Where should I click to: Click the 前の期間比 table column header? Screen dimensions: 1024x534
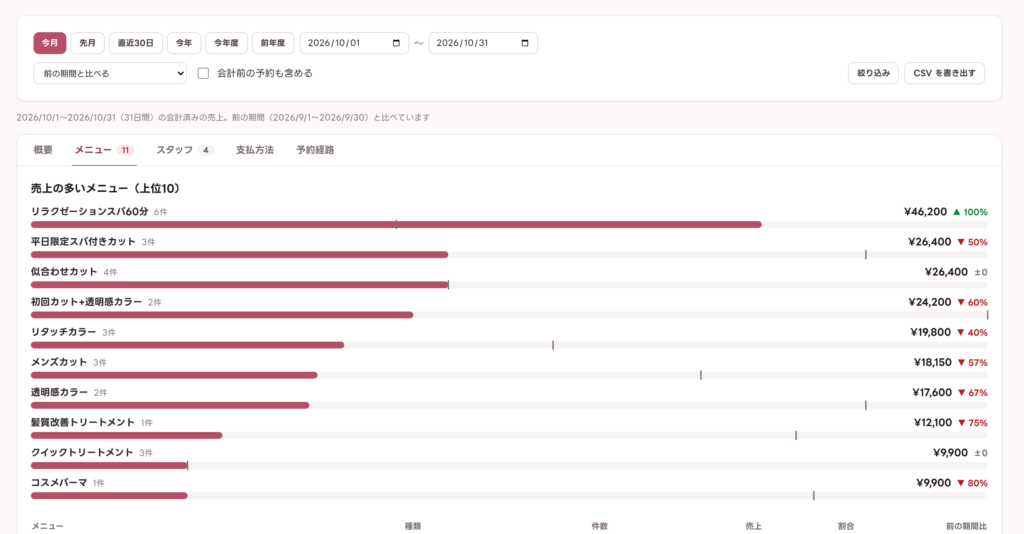(x=967, y=526)
